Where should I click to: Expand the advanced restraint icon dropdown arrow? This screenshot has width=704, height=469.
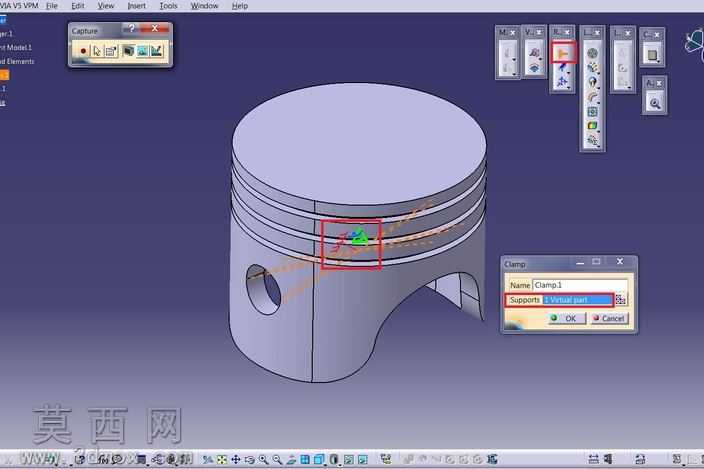tap(568, 88)
